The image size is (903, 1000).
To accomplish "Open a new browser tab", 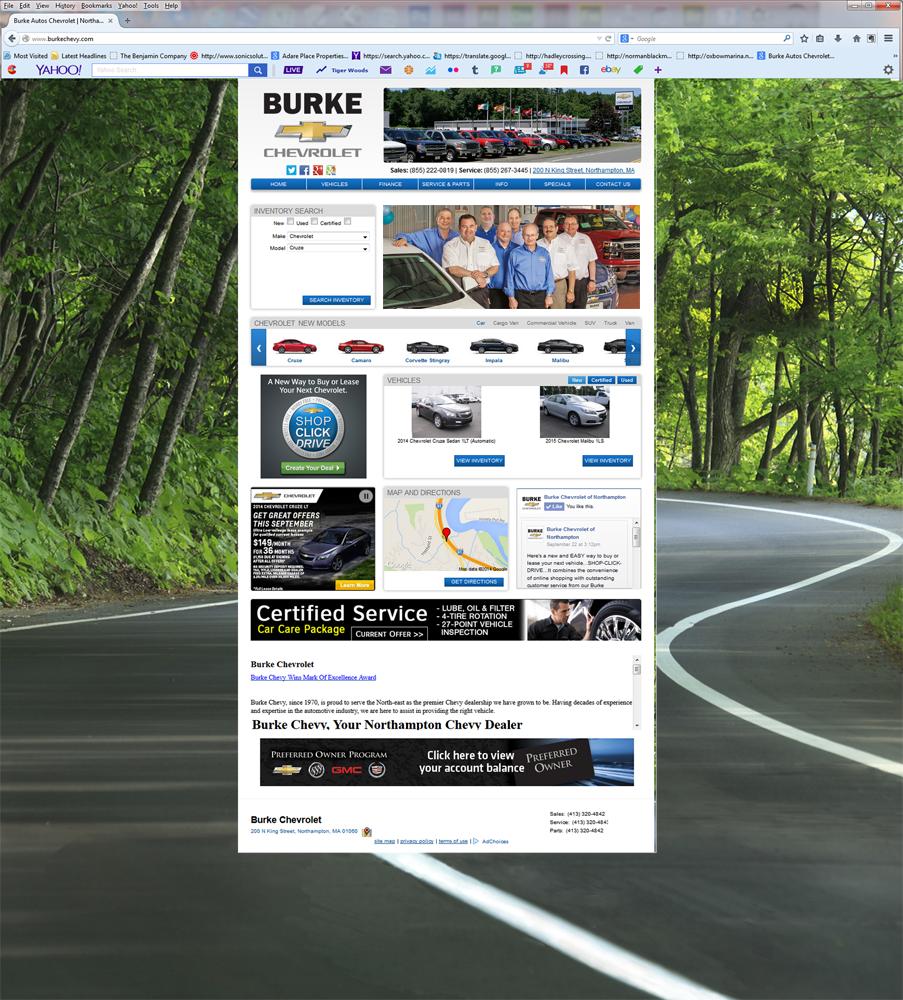I will [127, 20].
